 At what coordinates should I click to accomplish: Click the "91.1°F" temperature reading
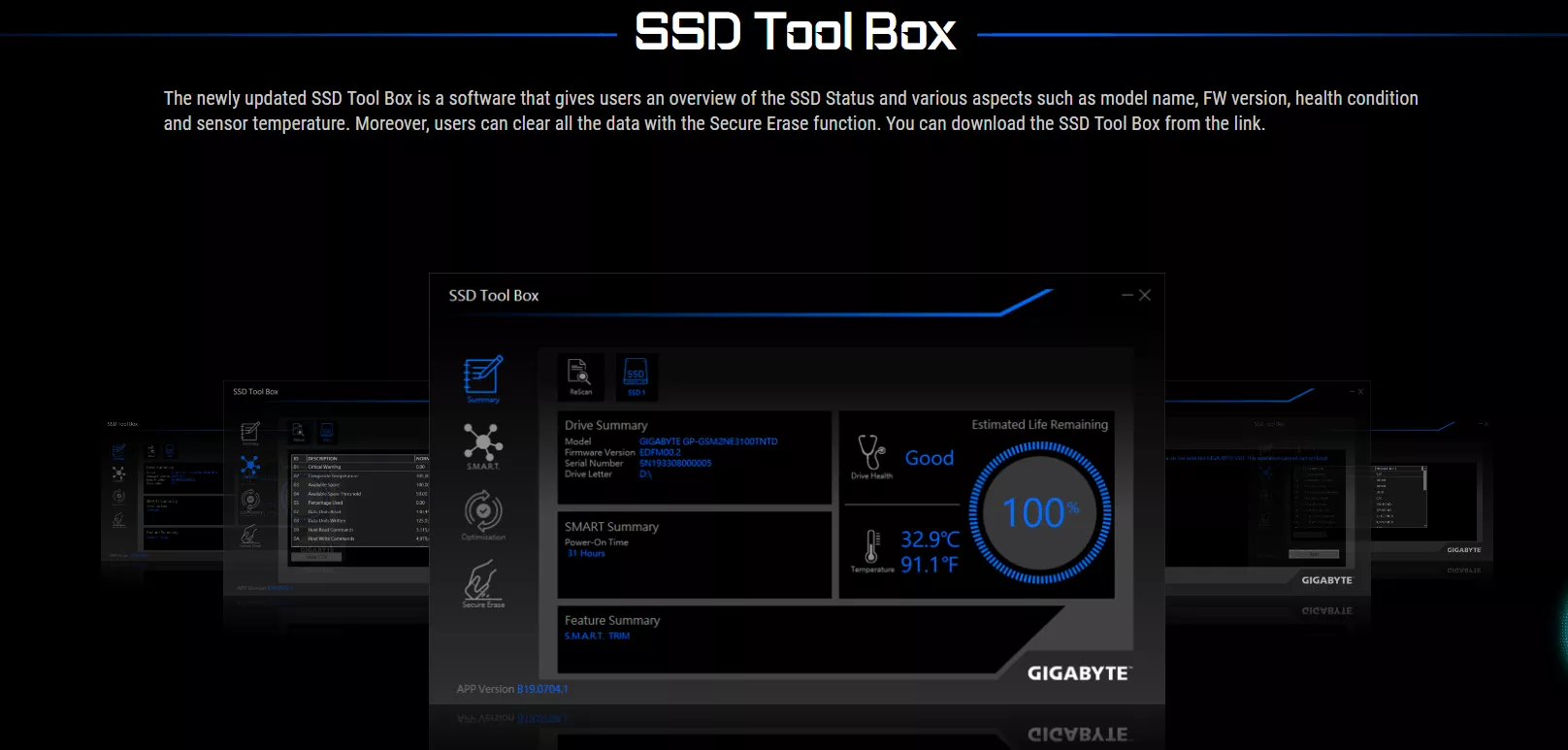(930, 565)
